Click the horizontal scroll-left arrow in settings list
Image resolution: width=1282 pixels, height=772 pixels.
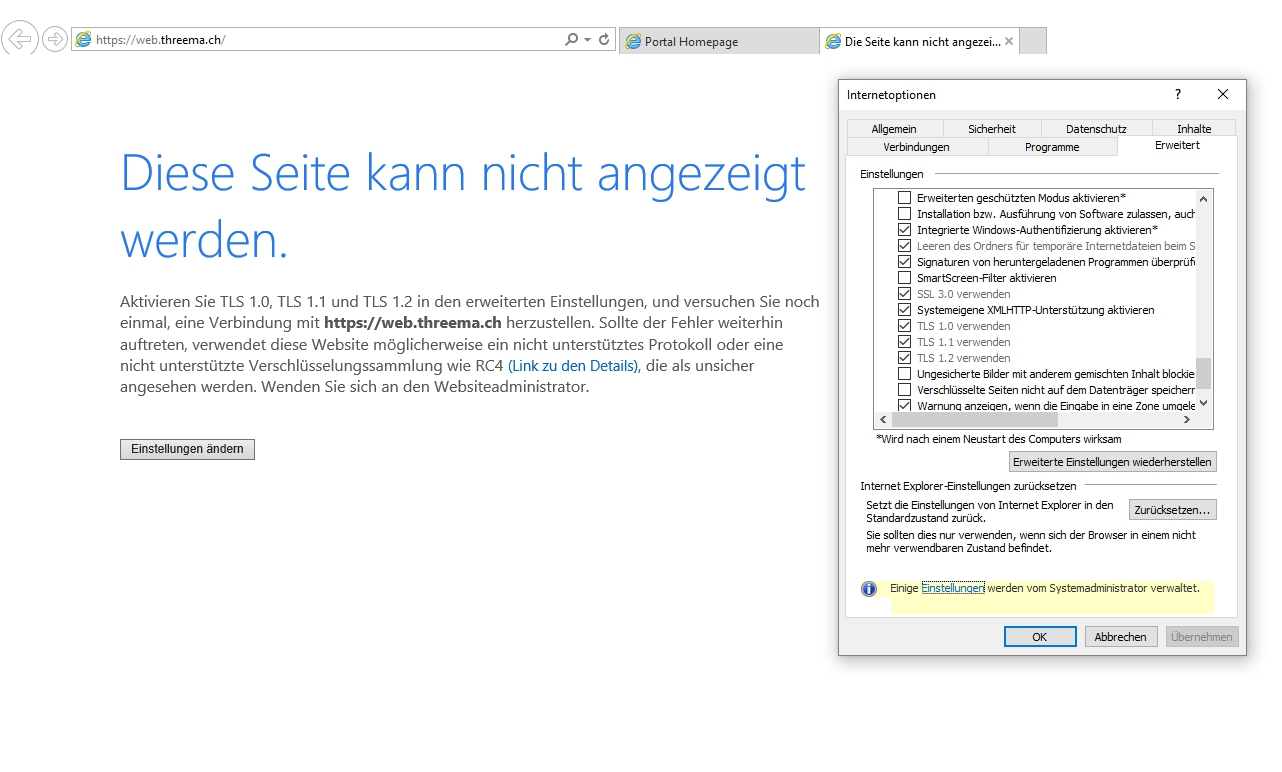coord(882,420)
